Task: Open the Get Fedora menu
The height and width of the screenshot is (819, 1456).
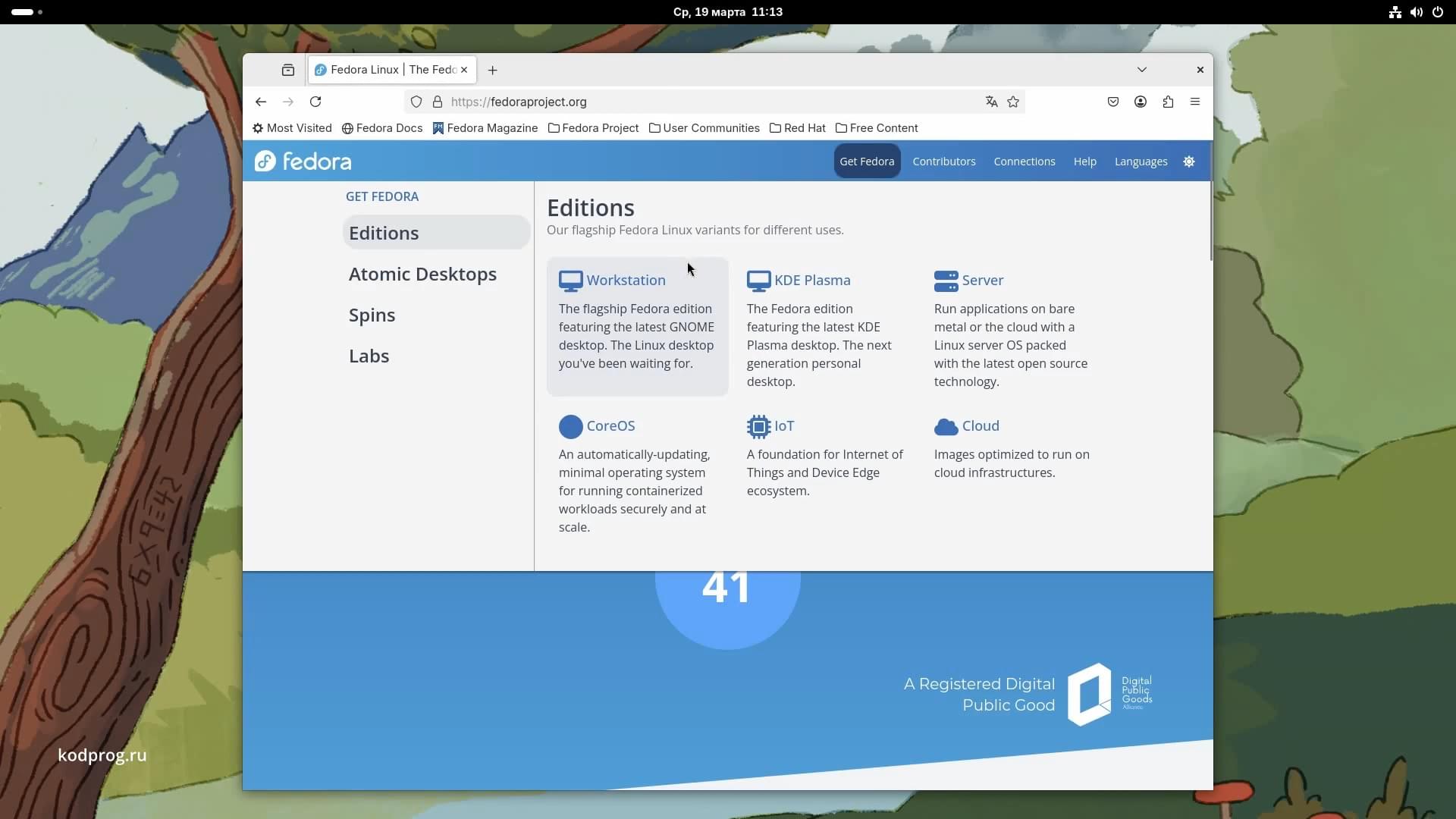Action: (x=867, y=162)
